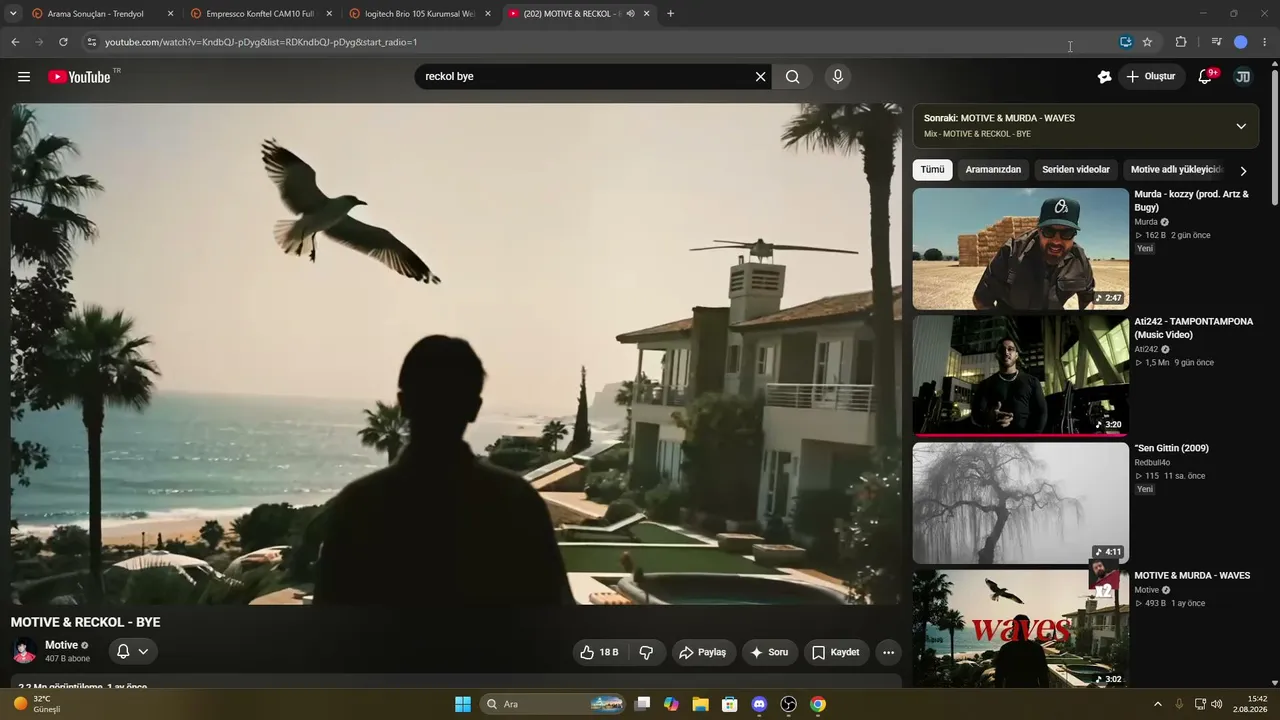Screen dimensions: 1280x720
Task: Show hidden system tray icons chevron
Action: pos(1158,704)
